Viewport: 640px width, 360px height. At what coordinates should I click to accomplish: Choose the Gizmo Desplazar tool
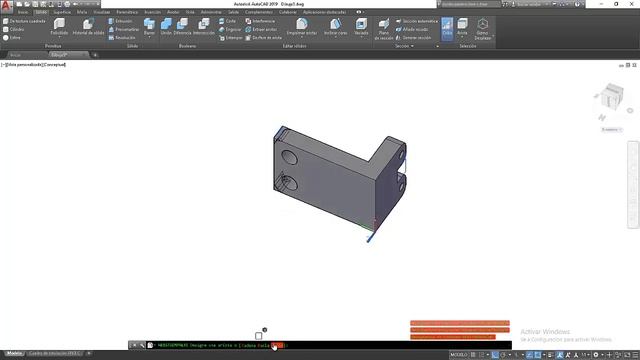482,29
